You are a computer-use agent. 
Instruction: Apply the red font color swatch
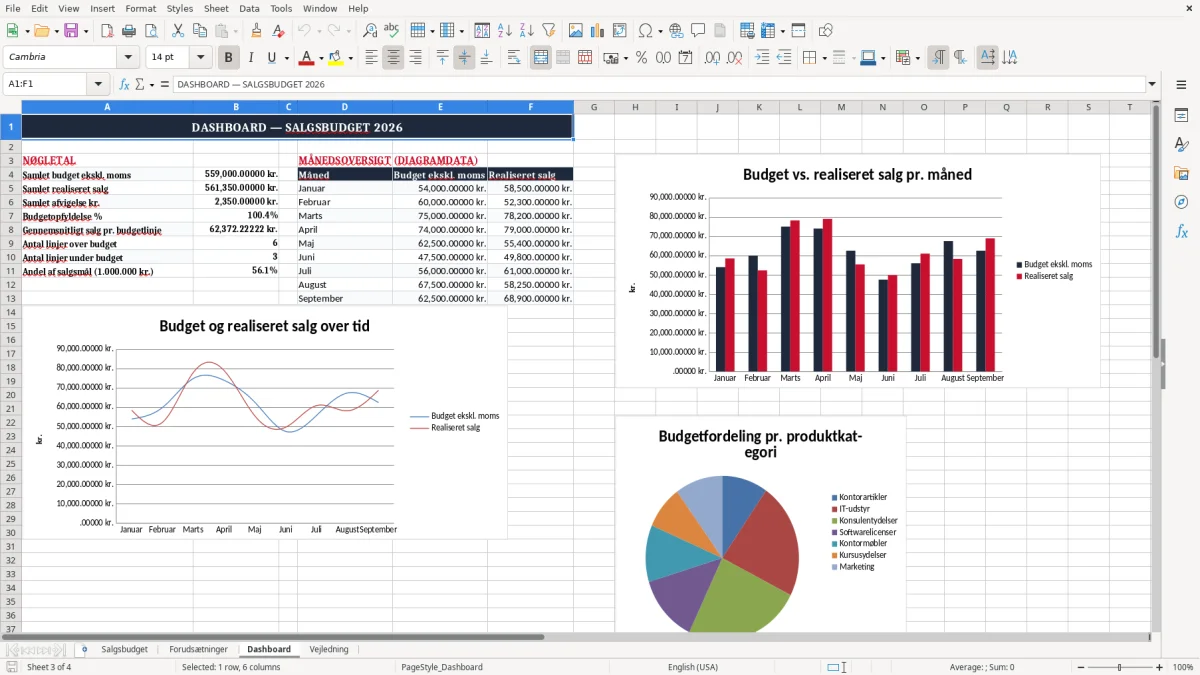tap(307, 58)
